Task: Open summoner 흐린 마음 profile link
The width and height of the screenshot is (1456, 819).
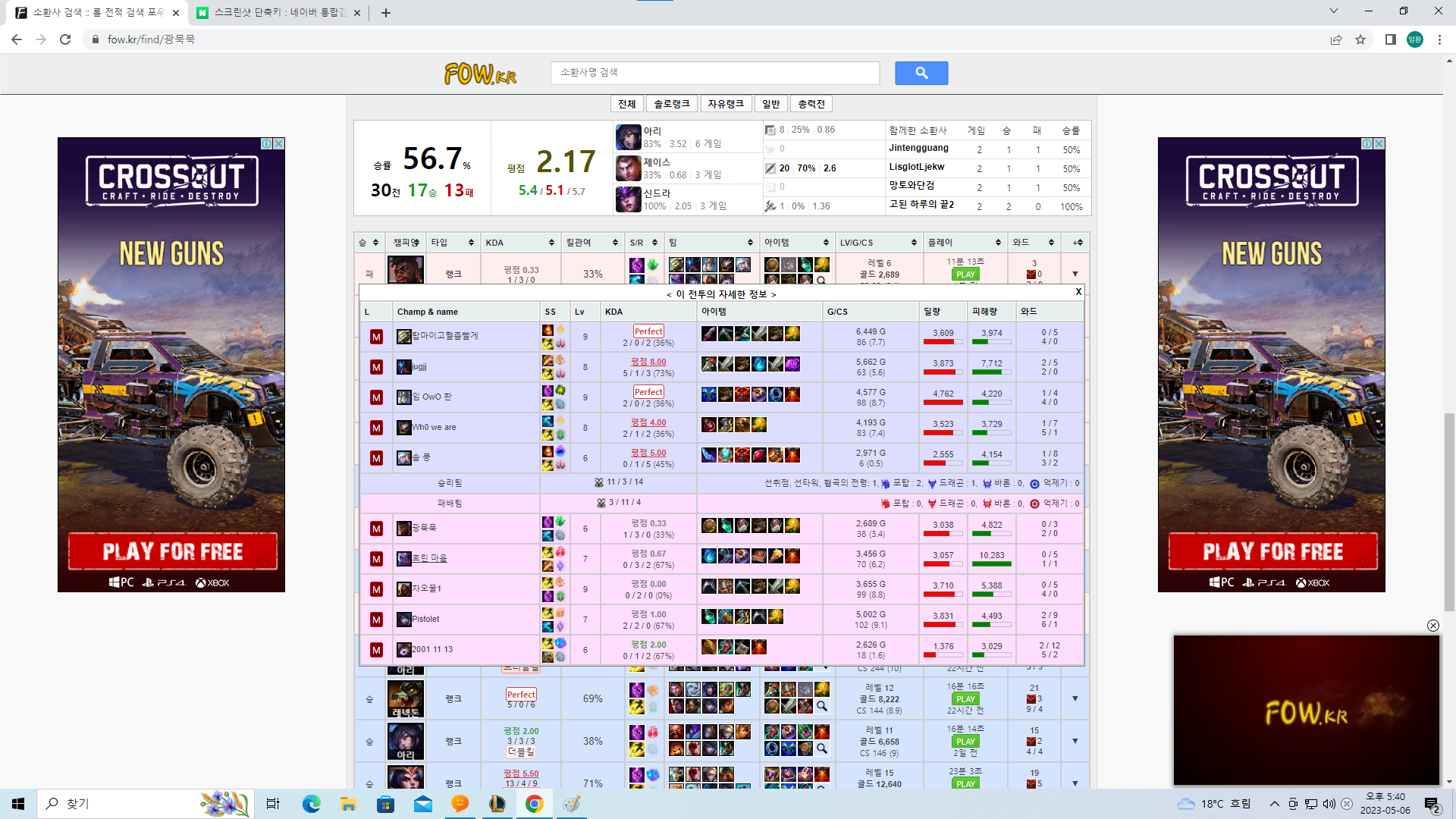Action: [429, 558]
